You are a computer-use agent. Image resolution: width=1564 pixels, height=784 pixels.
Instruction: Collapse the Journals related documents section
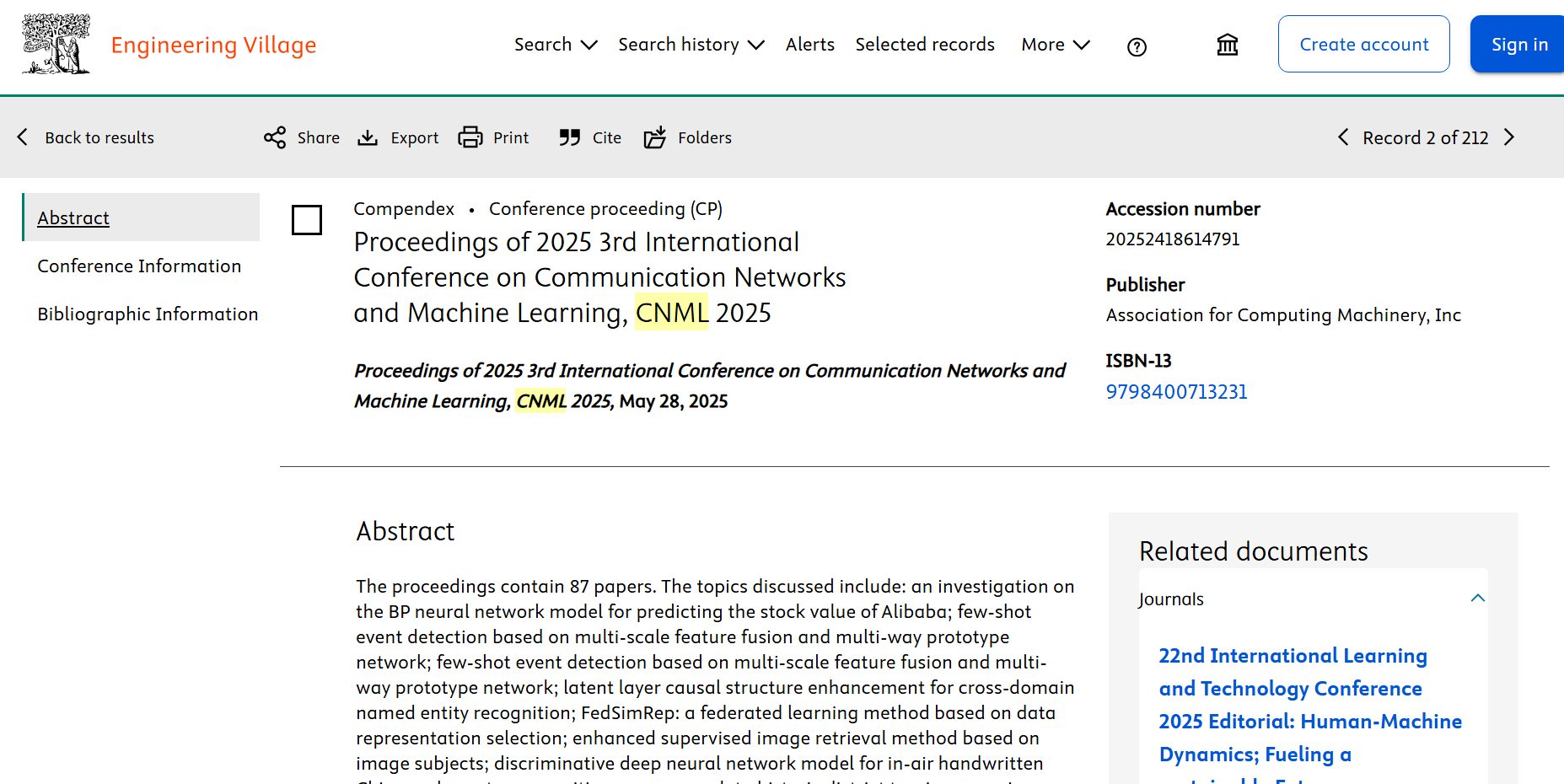pos(1477,599)
